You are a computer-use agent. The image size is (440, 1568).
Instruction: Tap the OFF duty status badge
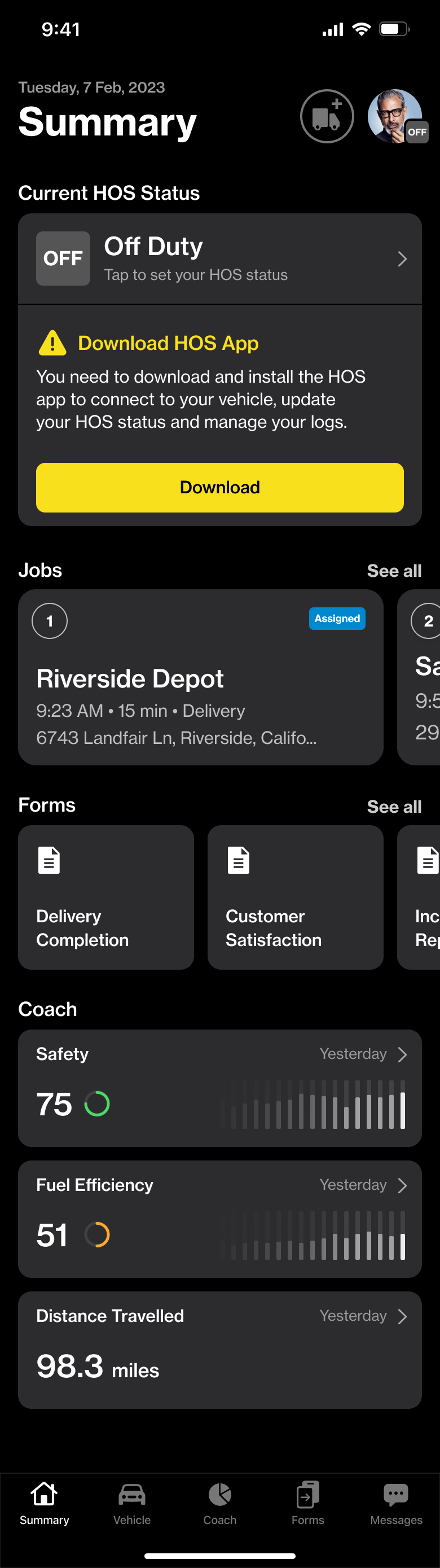[x=63, y=259]
